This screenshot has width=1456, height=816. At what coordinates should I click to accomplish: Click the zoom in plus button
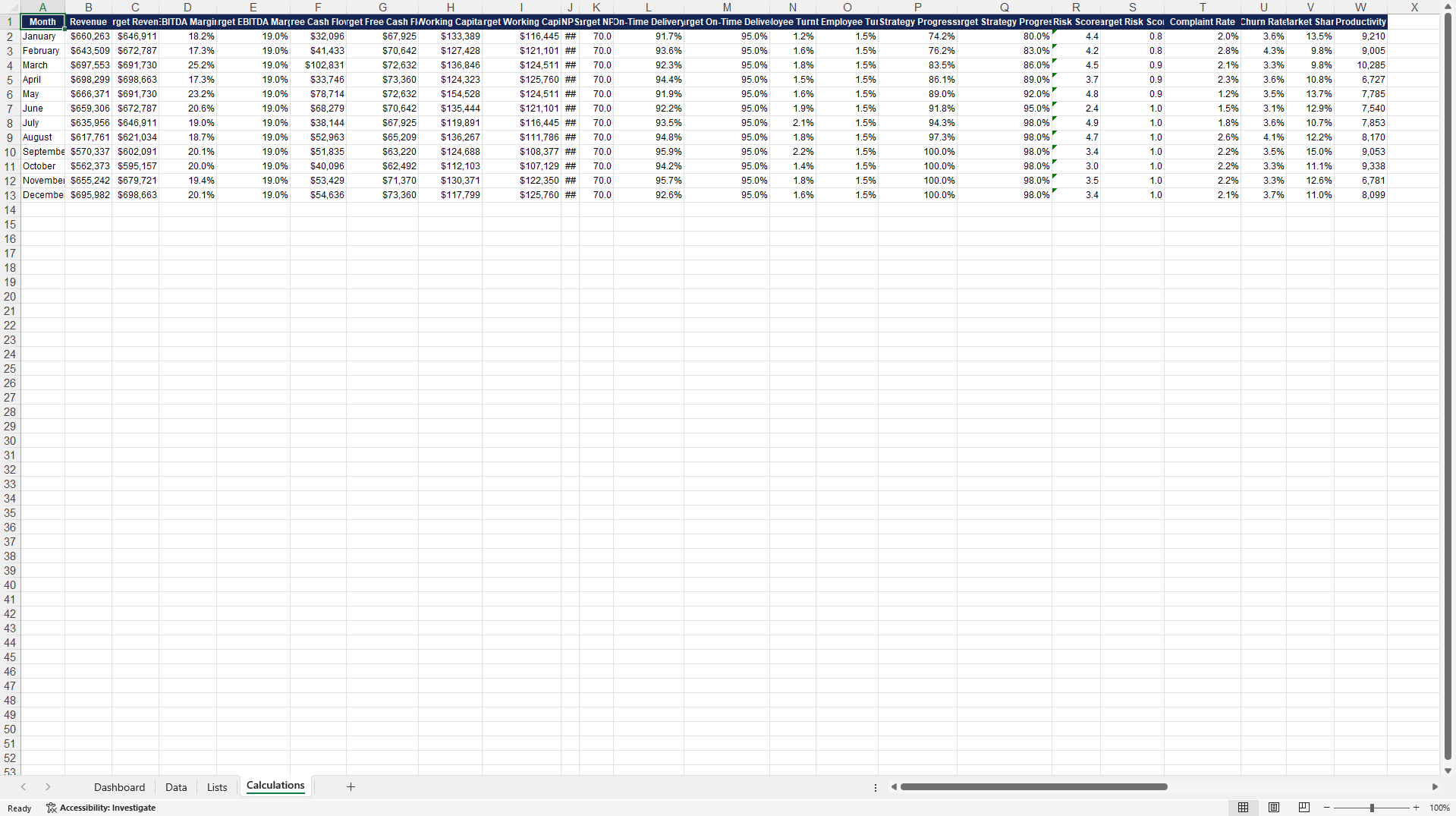1416,808
